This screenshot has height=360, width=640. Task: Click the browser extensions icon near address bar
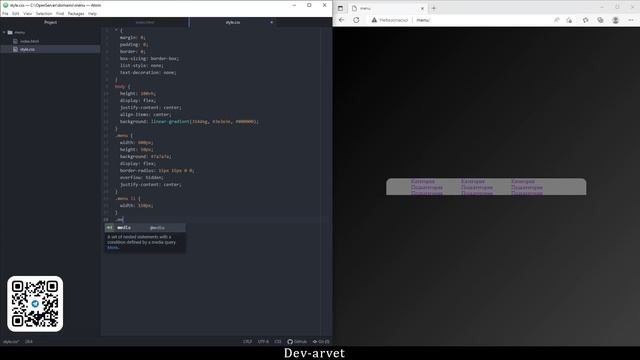569,20
